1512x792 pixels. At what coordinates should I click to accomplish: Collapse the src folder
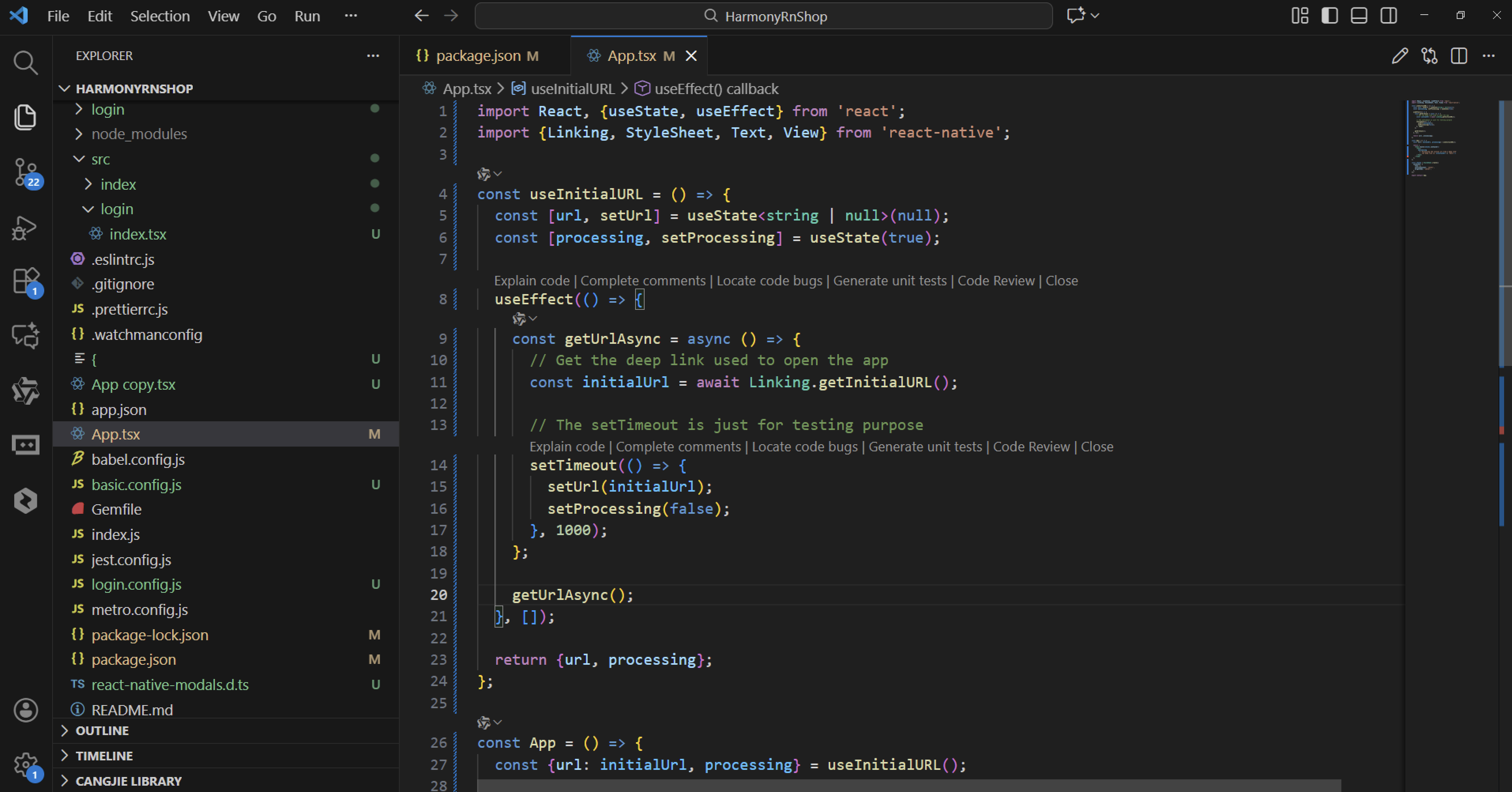pos(100,159)
